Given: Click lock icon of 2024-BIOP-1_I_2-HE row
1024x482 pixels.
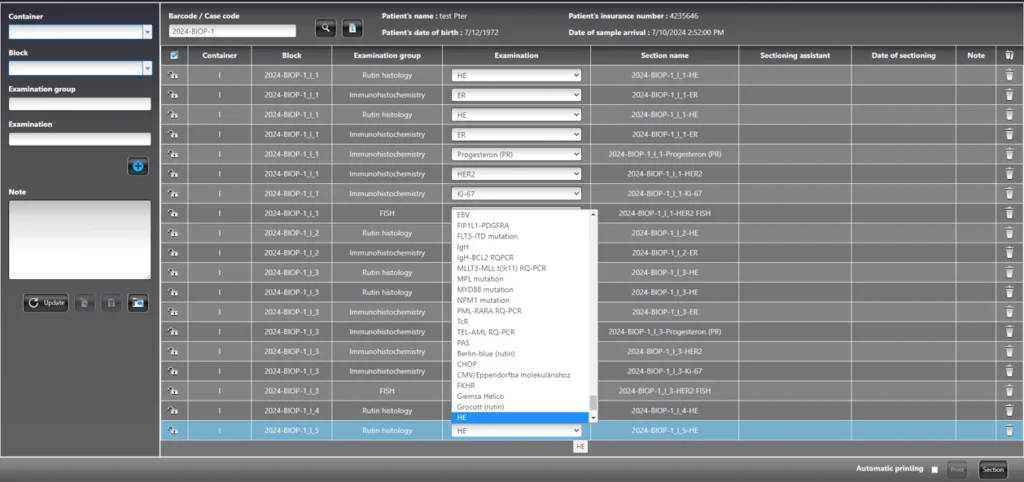Looking at the screenshot, I should tap(173, 233).
